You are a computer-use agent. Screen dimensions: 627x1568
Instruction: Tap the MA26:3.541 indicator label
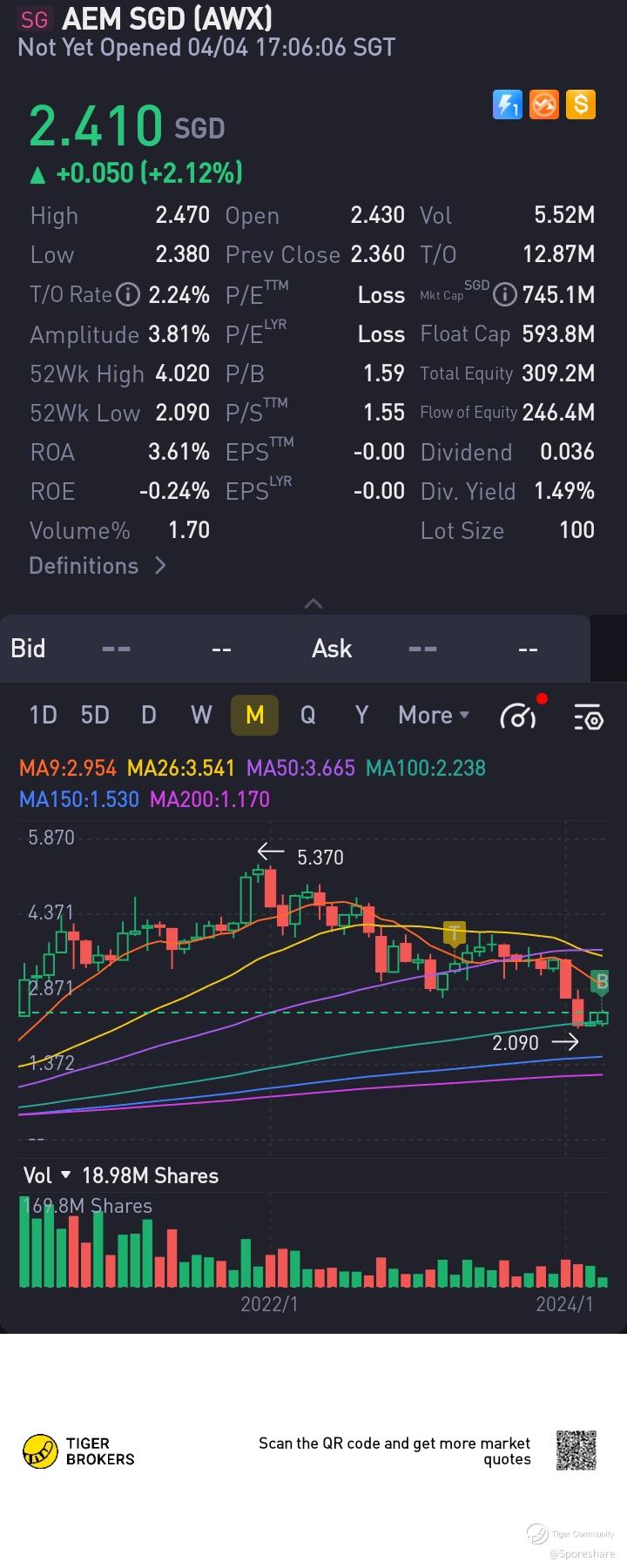coord(181,768)
